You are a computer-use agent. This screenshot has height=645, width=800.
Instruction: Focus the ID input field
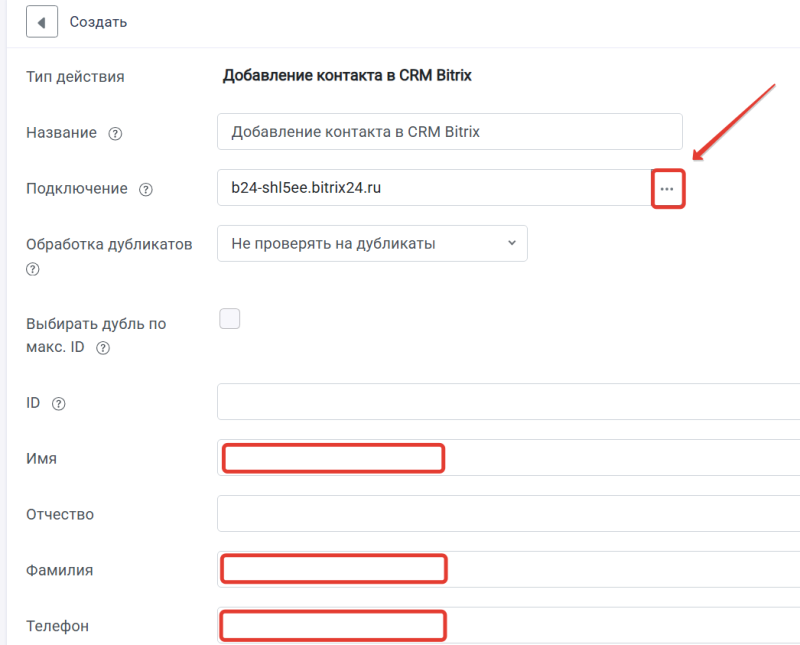[x=509, y=402]
